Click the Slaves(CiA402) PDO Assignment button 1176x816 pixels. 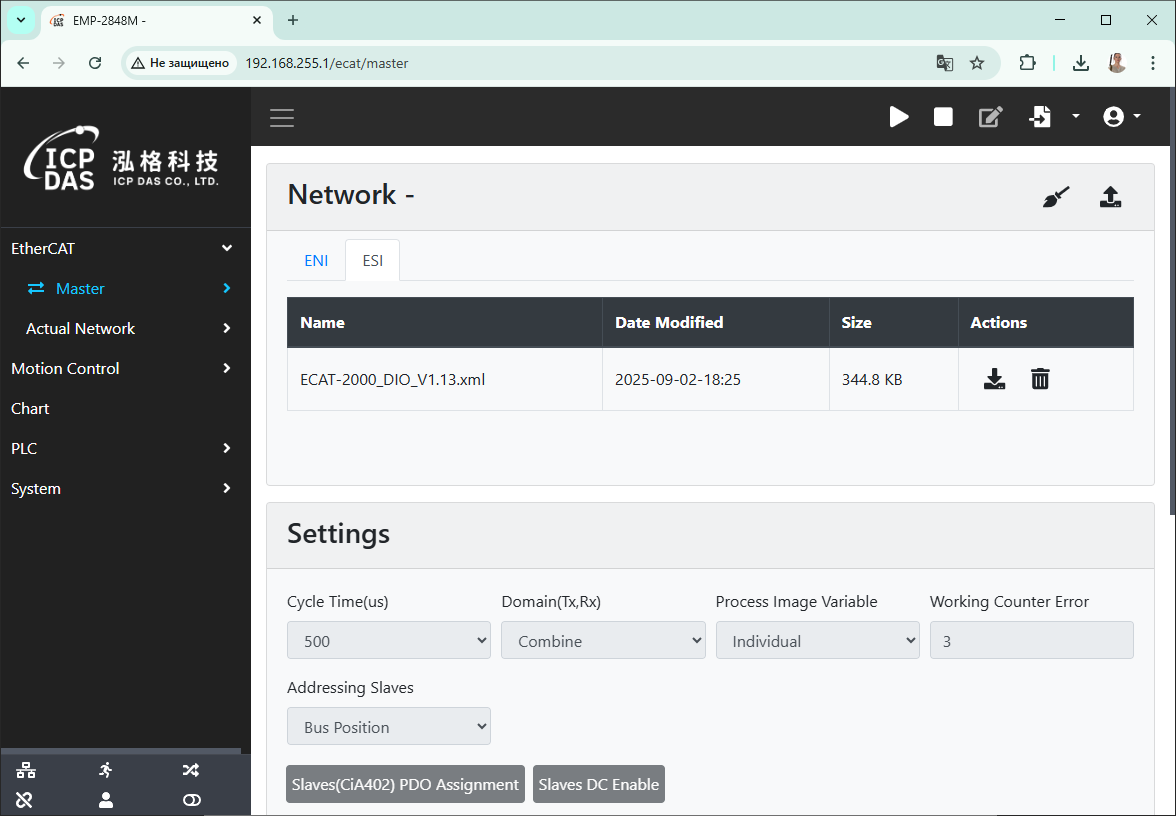pos(405,784)
